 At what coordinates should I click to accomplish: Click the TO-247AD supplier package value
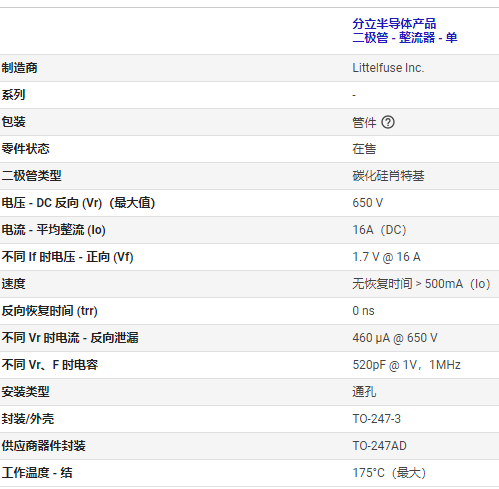coord(379,446)
